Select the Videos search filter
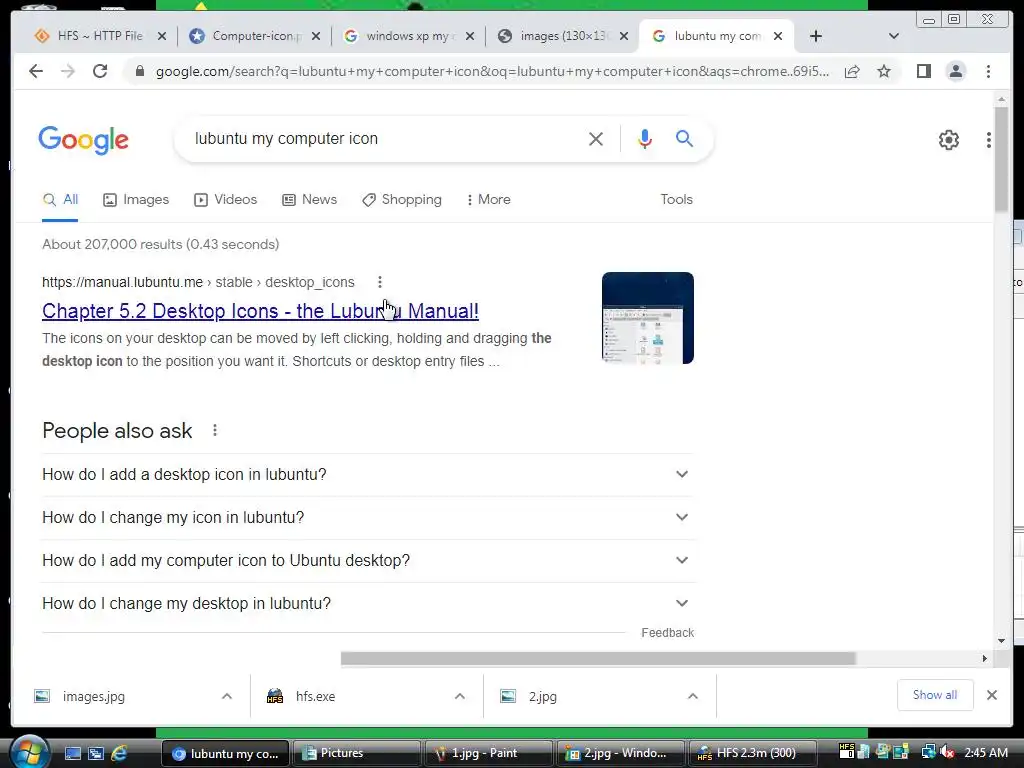 (x=225, y=200)
